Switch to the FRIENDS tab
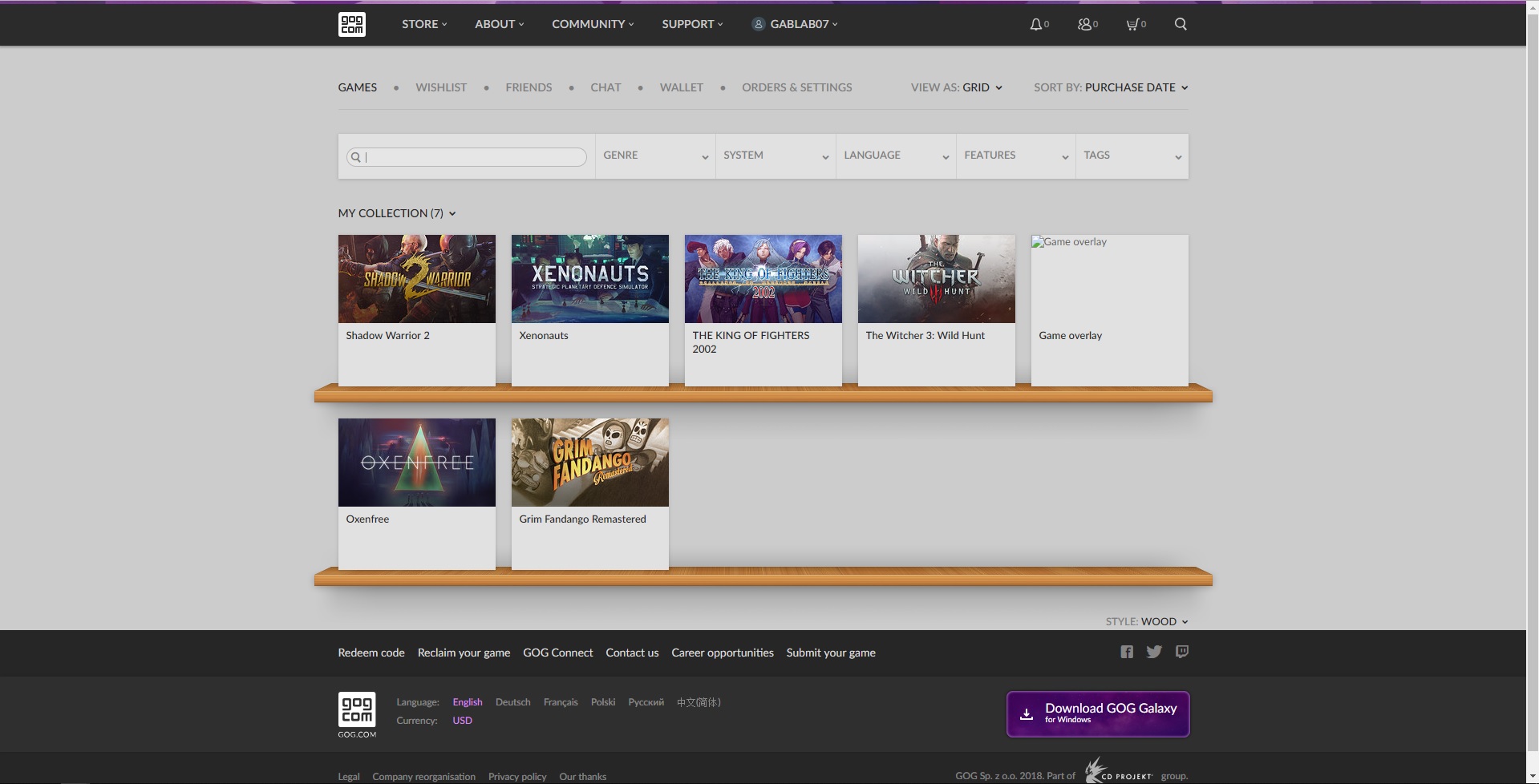The height and width of the screenshot is (784, 1539). [x=529, y=87]
